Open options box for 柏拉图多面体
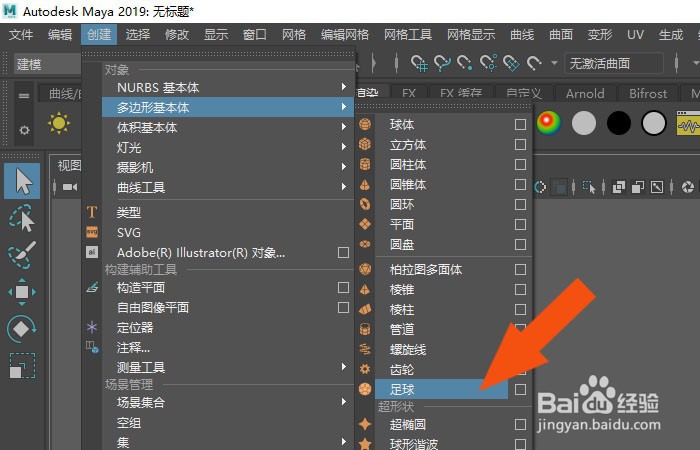The height and width of the screenshot is (450, 700). [520, 269]
